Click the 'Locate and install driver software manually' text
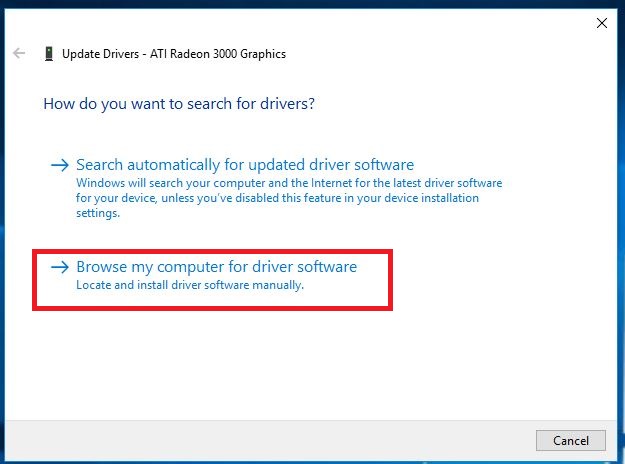This screenshot has width=625, height=464. (x=189, y=285)
